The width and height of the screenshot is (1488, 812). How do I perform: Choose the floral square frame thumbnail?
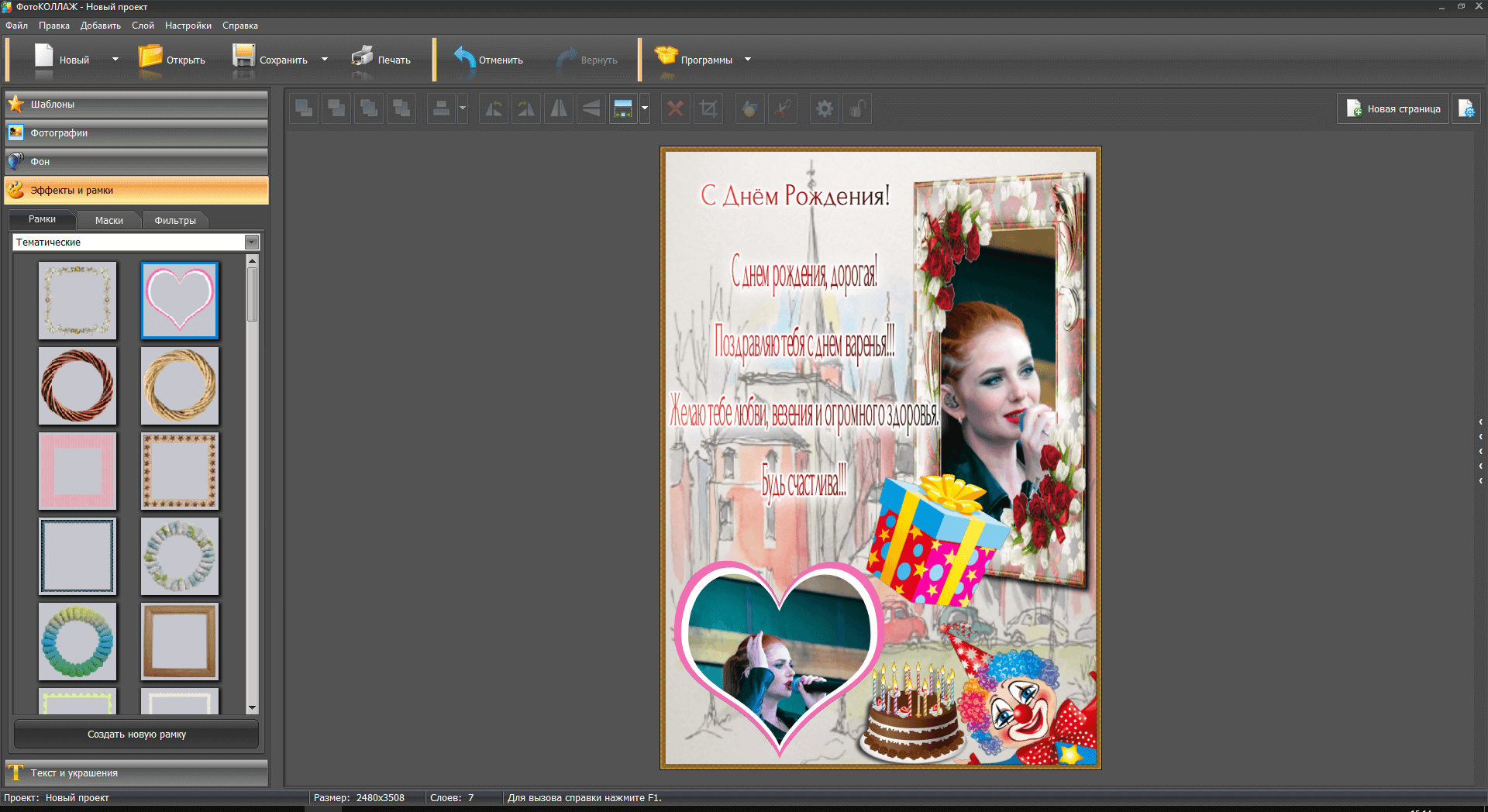point(77,301)
